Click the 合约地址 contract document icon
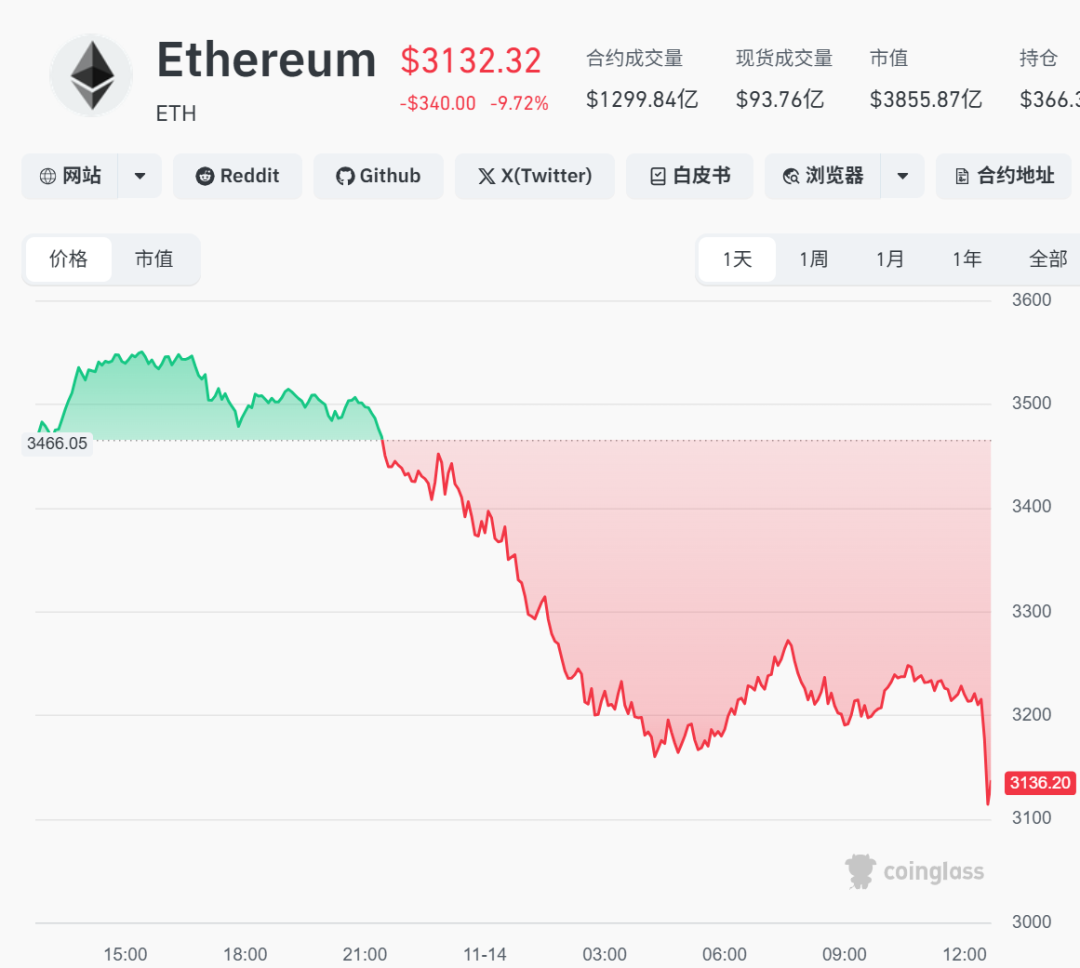 click(962, 177)
